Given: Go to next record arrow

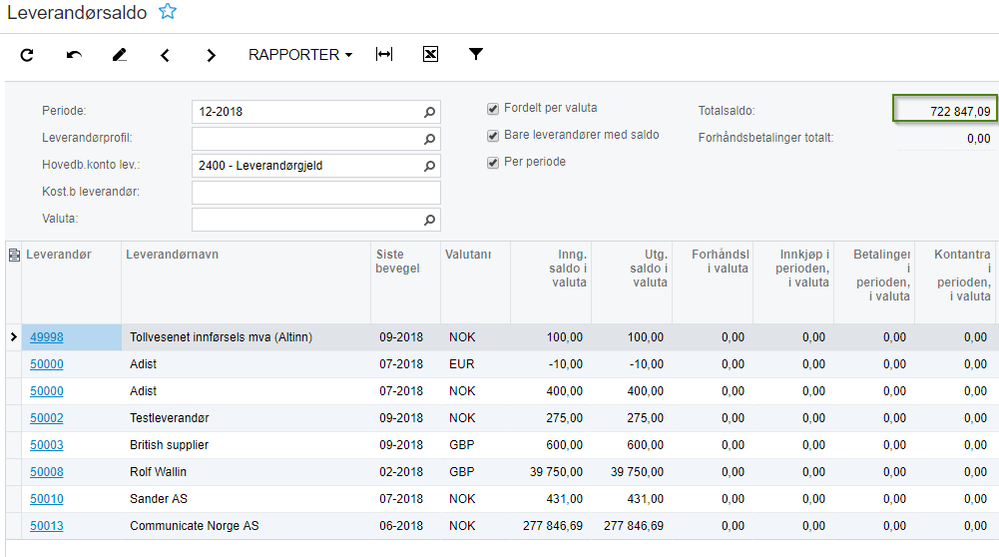Looking at the screenshot, I should [211, 55].
